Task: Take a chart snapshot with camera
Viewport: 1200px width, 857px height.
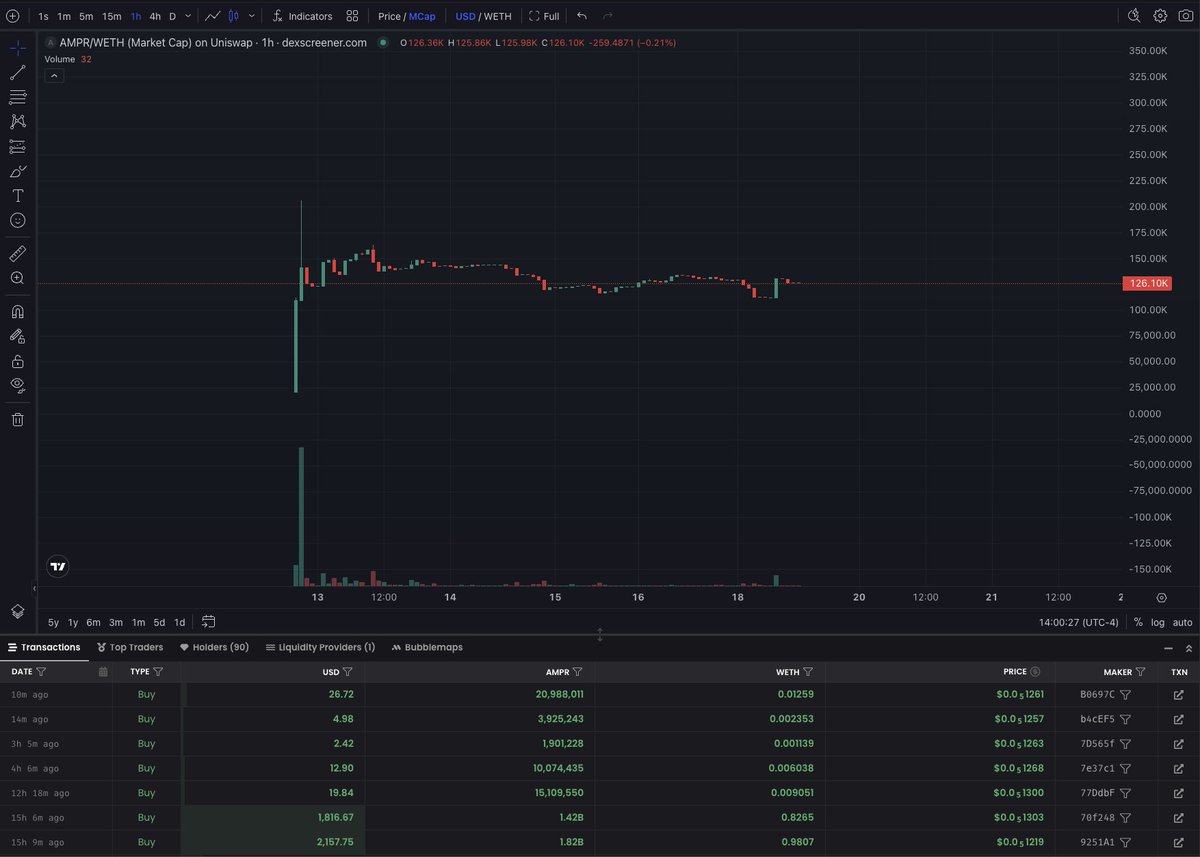Action: pos(1186,16)
